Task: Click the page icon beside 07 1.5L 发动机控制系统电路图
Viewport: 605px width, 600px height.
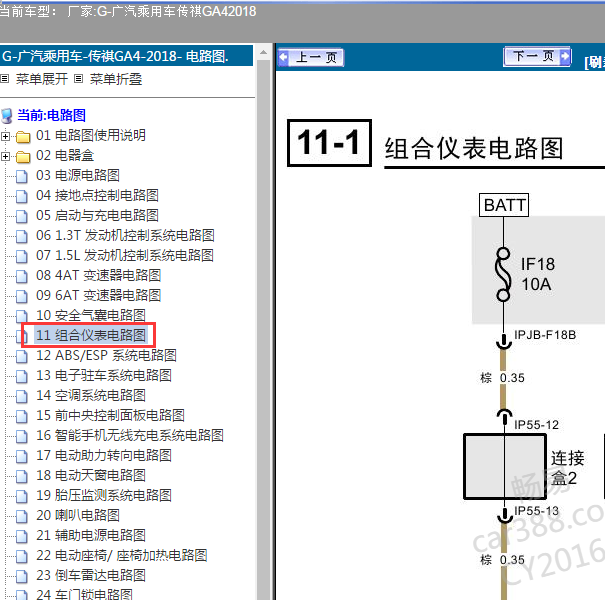Action: pyautogui.click(x=22, y=256)
